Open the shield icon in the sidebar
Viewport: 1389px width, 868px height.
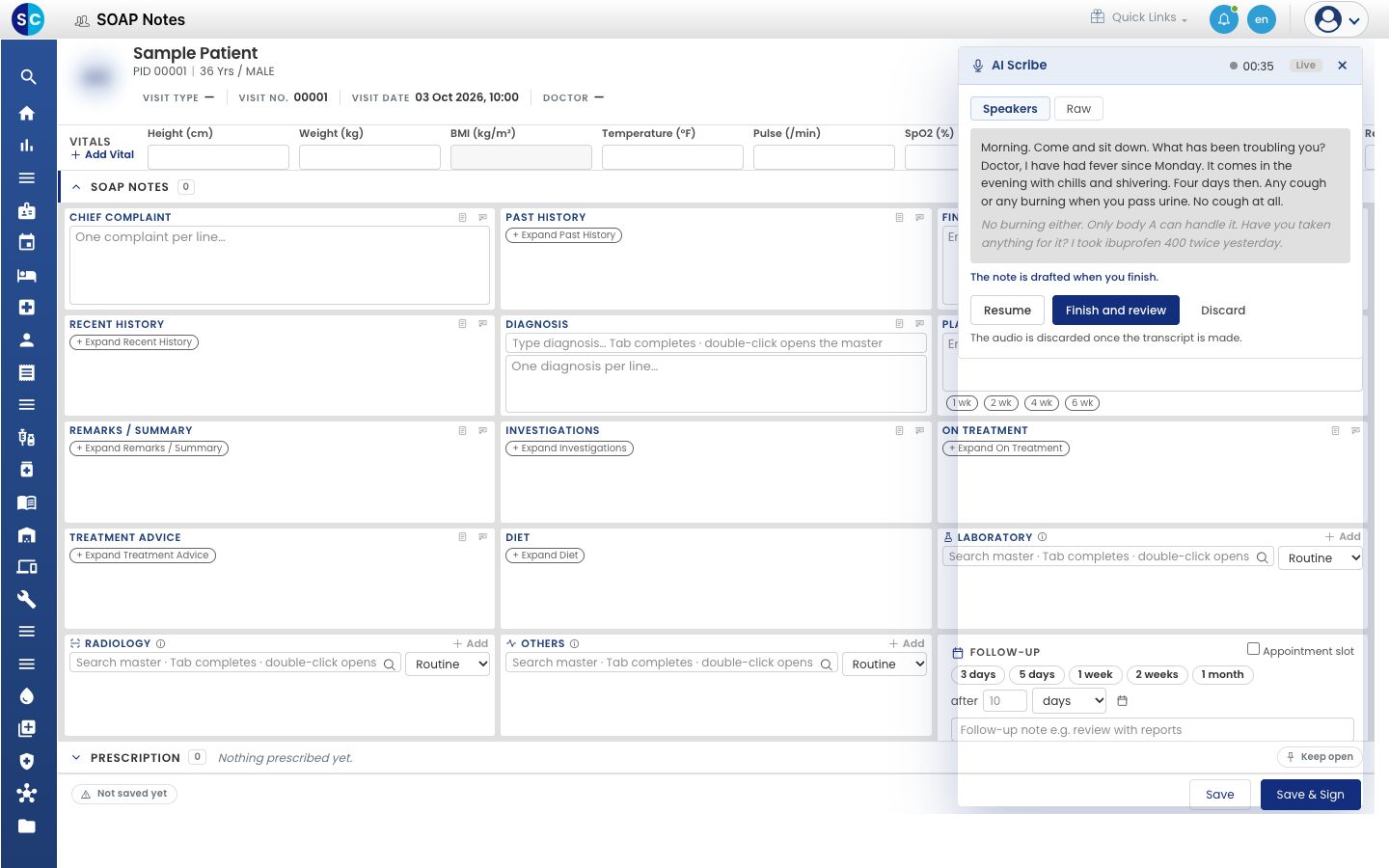coord(27,761)
